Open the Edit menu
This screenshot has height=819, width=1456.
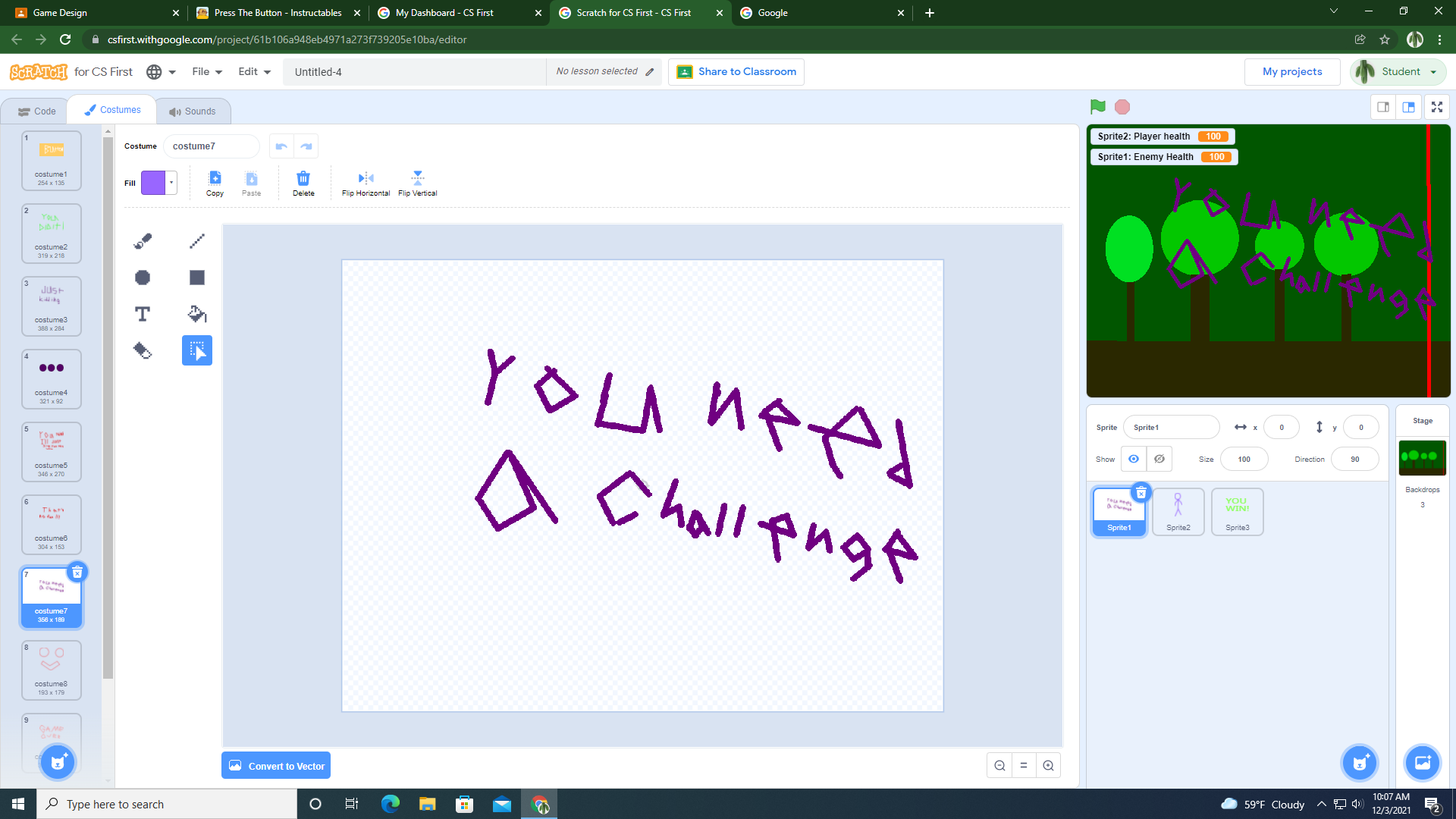[253, 71]
